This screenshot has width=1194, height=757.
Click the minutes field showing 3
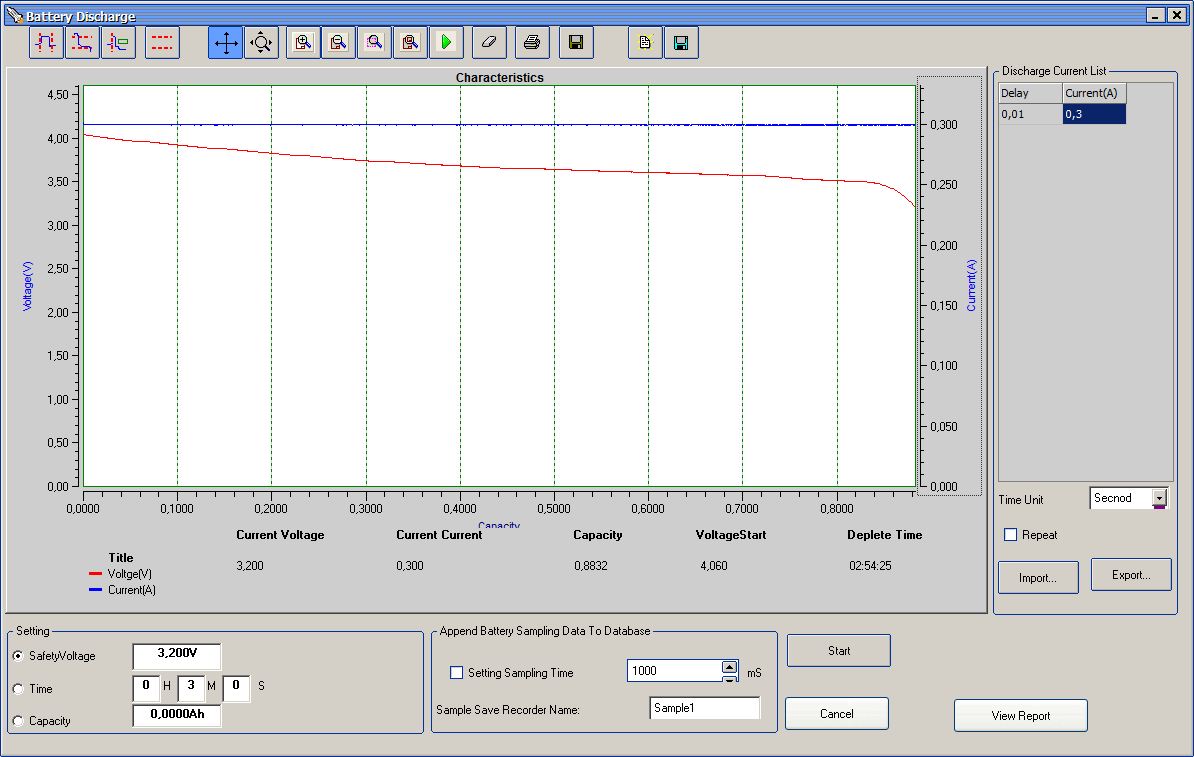pyautogui.click(x=191, y=686)
